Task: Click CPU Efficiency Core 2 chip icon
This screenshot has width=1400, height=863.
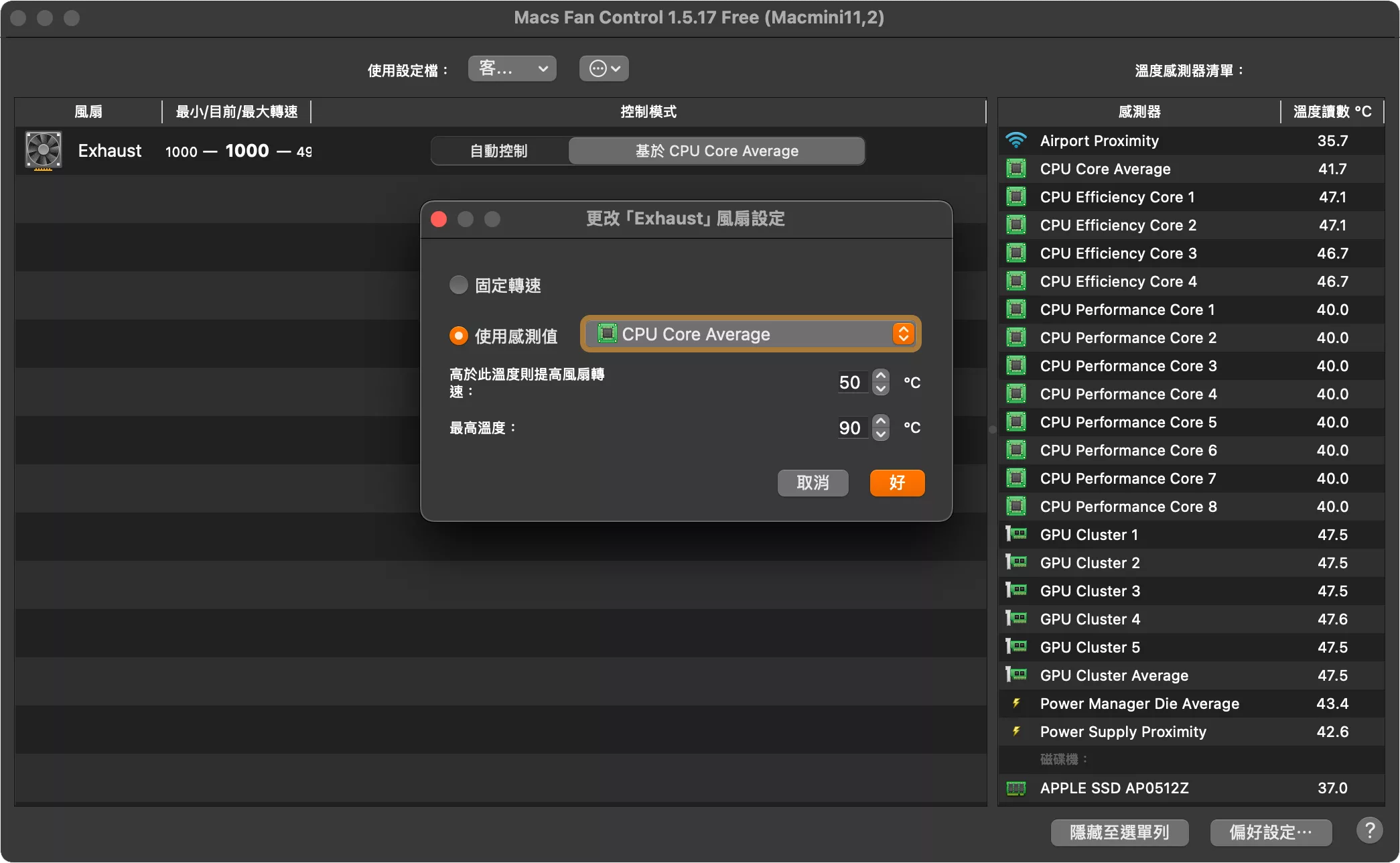Action: [1016, 225]
